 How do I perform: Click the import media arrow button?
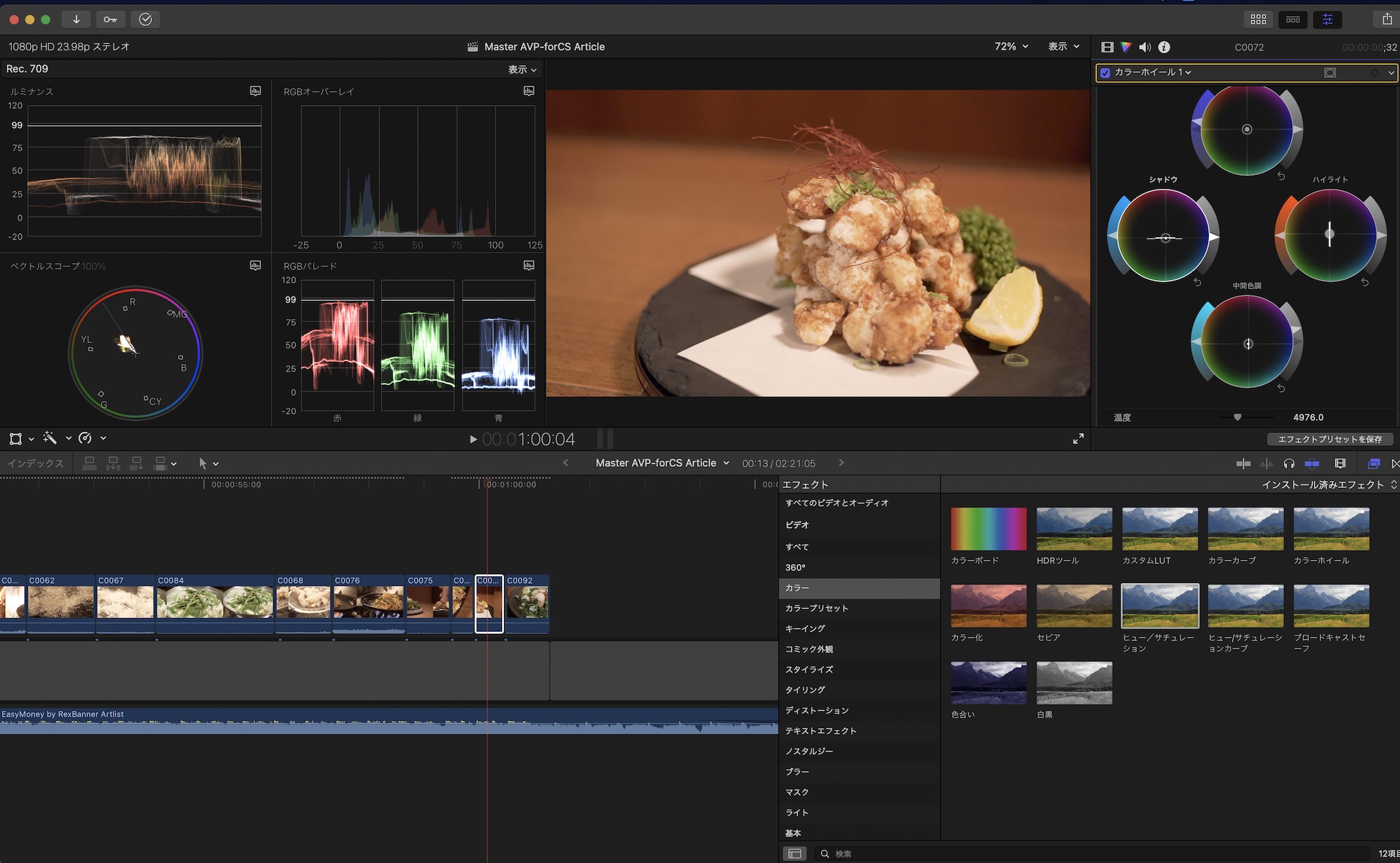click(76, 19)
